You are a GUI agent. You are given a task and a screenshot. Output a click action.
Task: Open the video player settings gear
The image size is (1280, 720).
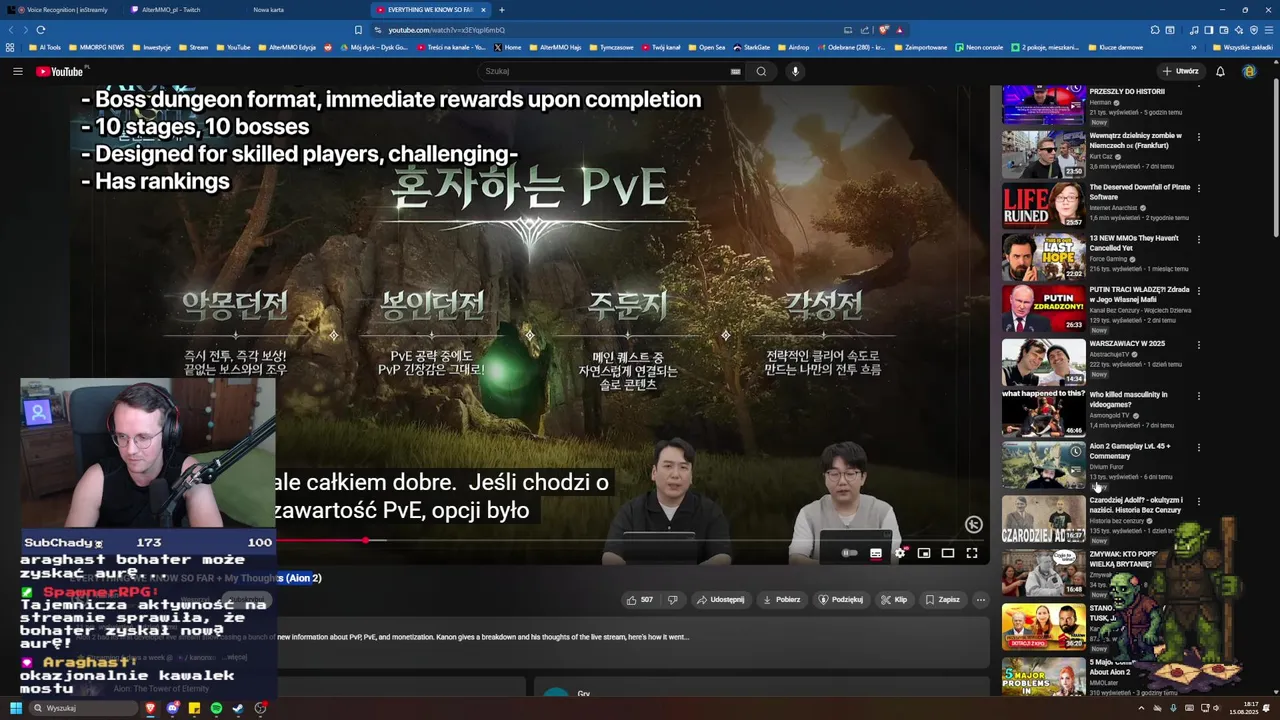[900, 553]
